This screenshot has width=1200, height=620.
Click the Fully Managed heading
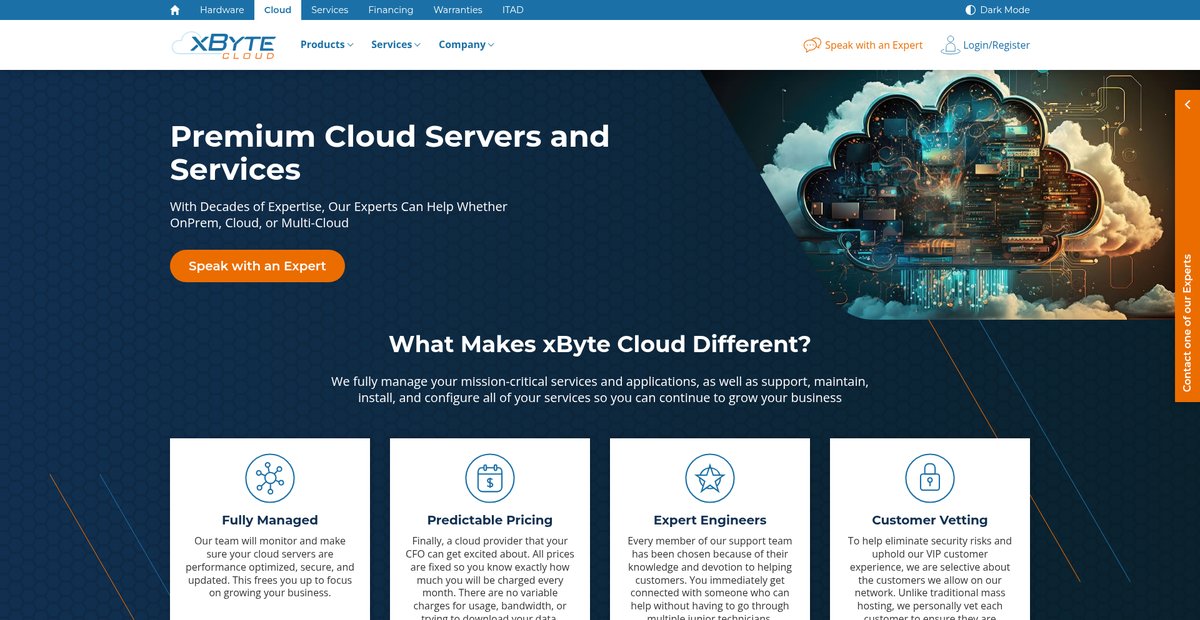[x=270, y=520]
